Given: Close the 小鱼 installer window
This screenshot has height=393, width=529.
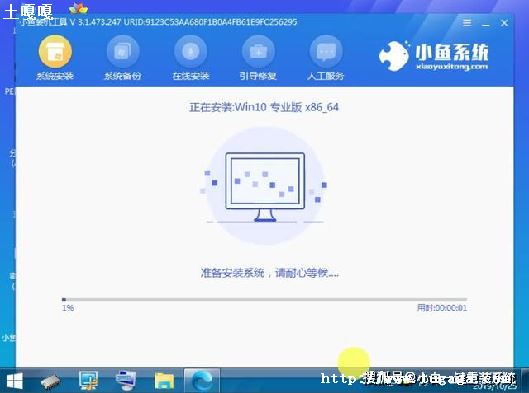Looking at the screenshot, I should click(504, 23).
